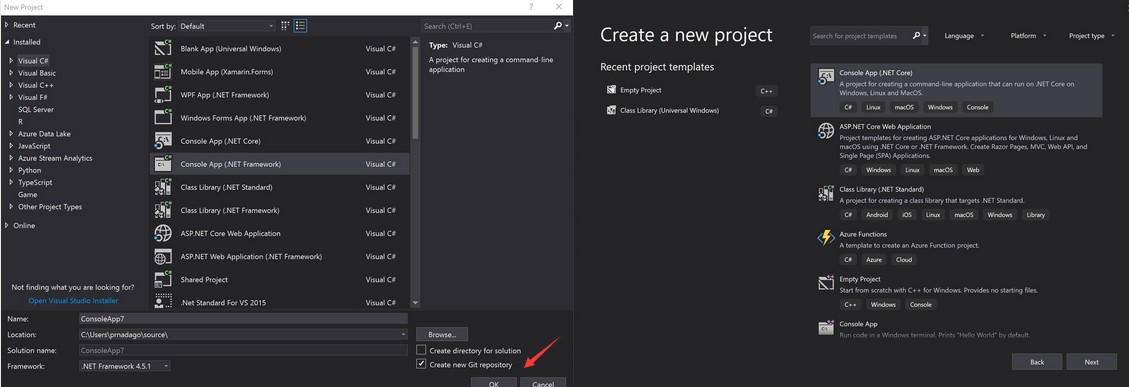Screen dimensions: 1129x387
Task: Click the Back button
Action: (1037, 362)
